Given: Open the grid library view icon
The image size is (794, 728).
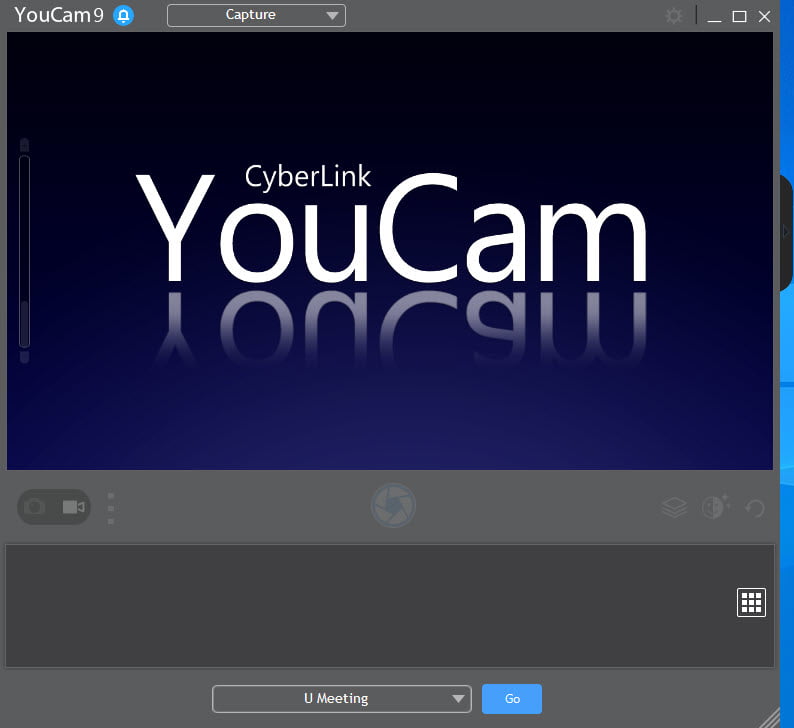Looking at the screenshot, I should pyautogui.click(x=751, y=602).
